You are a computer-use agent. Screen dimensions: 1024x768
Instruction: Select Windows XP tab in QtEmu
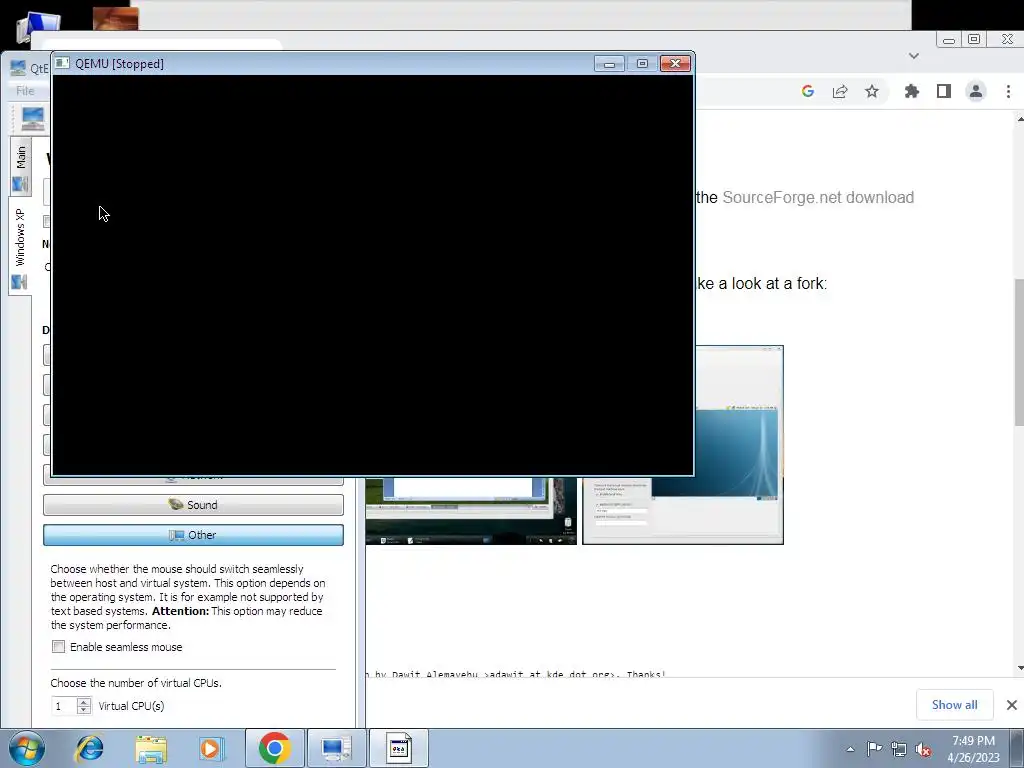[20, 246]
